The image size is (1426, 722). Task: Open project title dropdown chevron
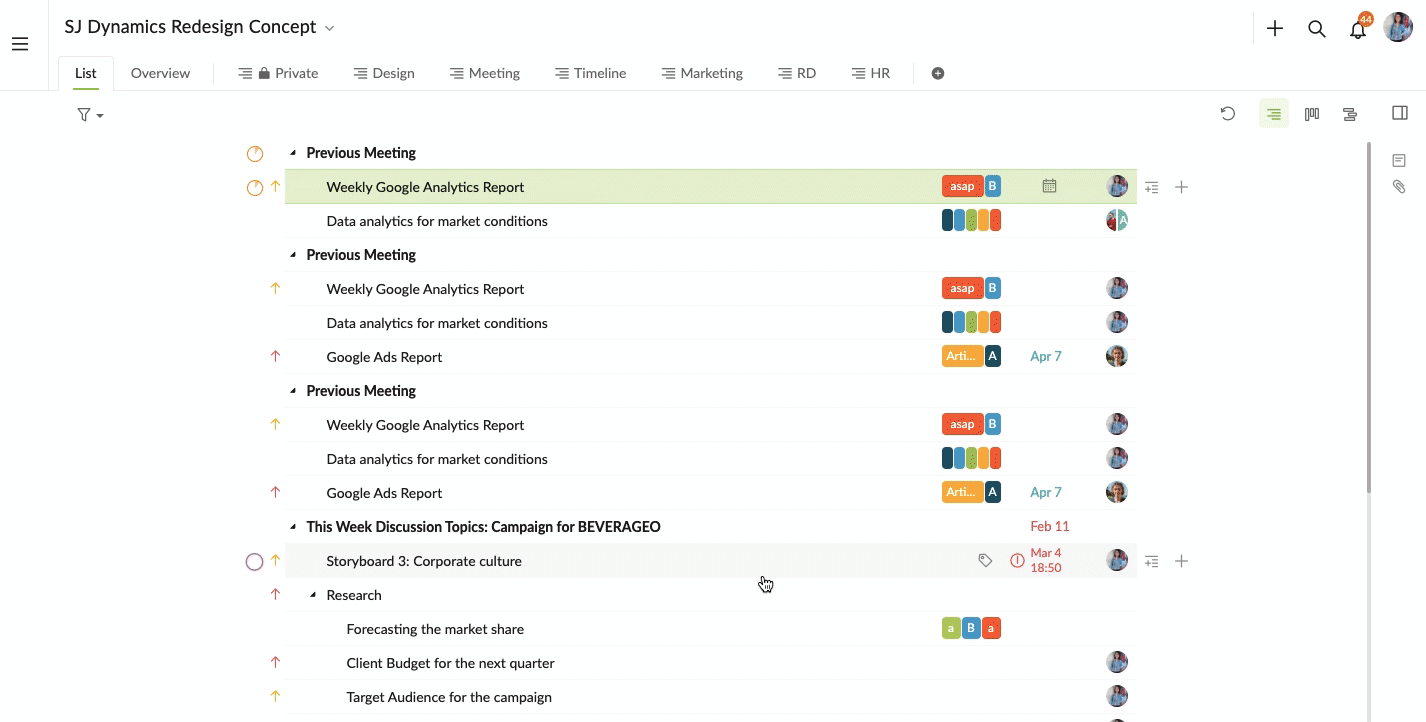point(330,28)
